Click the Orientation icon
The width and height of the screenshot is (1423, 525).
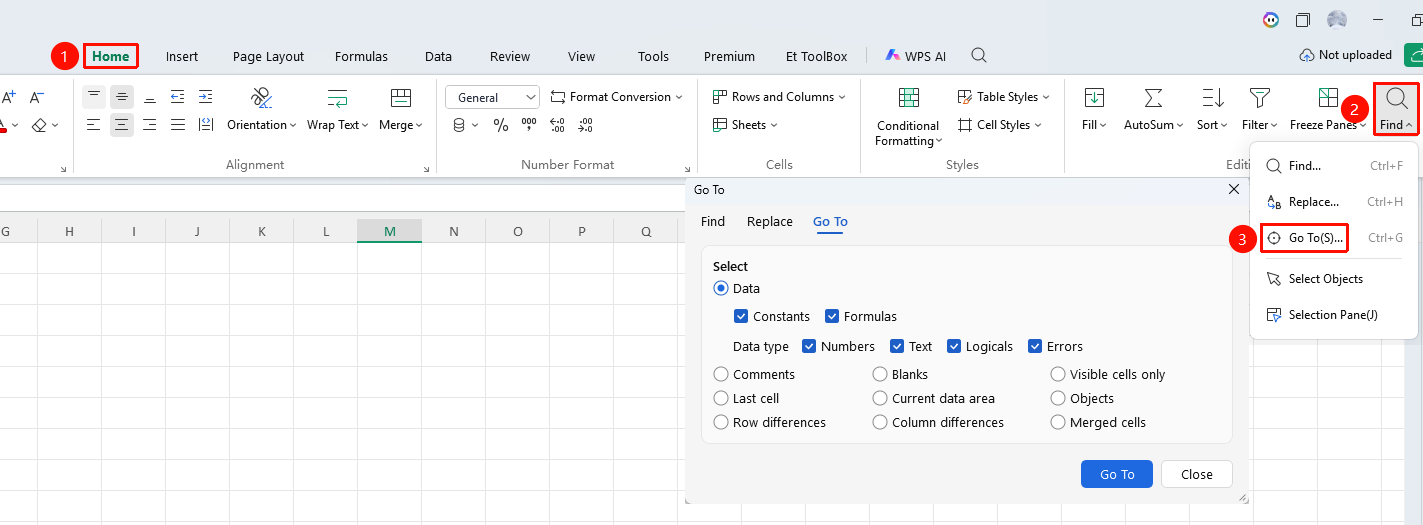(x=261, y=98)
